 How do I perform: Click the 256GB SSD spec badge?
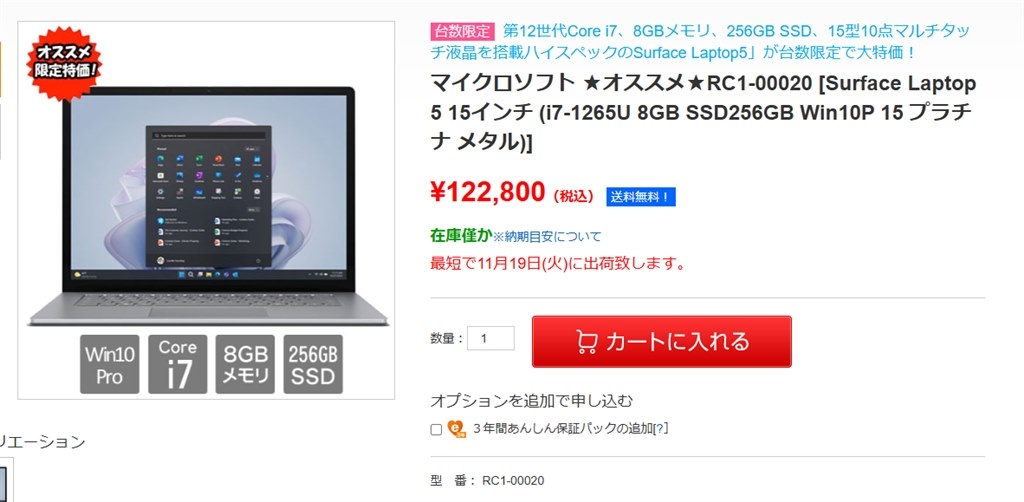[313, 364]
